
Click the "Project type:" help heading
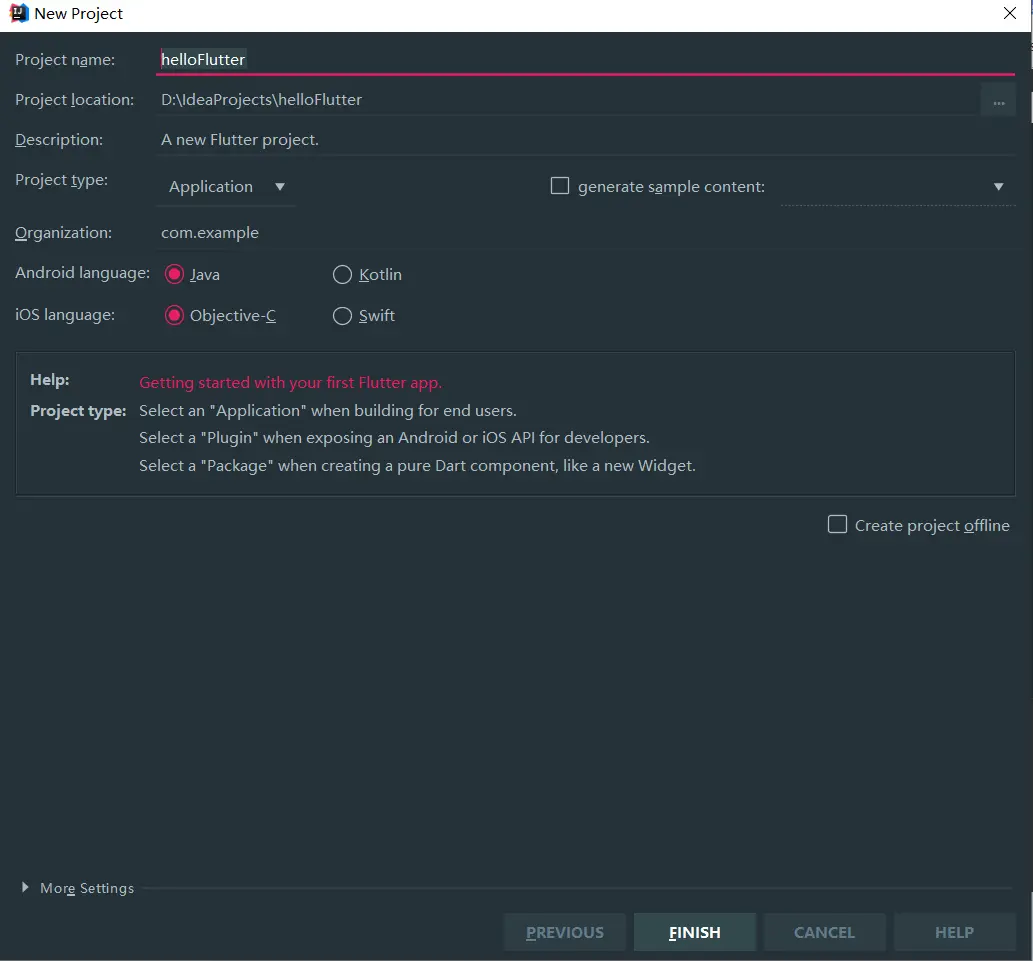pyautogui.click(x=78, y=410)
